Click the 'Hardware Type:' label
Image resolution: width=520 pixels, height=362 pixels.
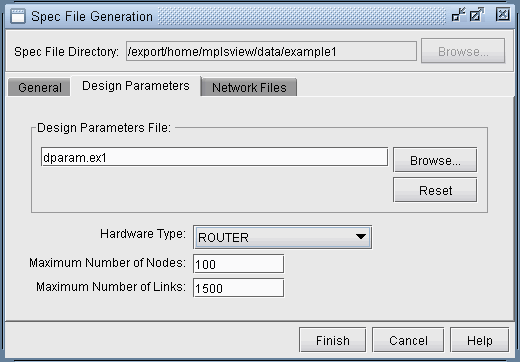click(143, 234)
